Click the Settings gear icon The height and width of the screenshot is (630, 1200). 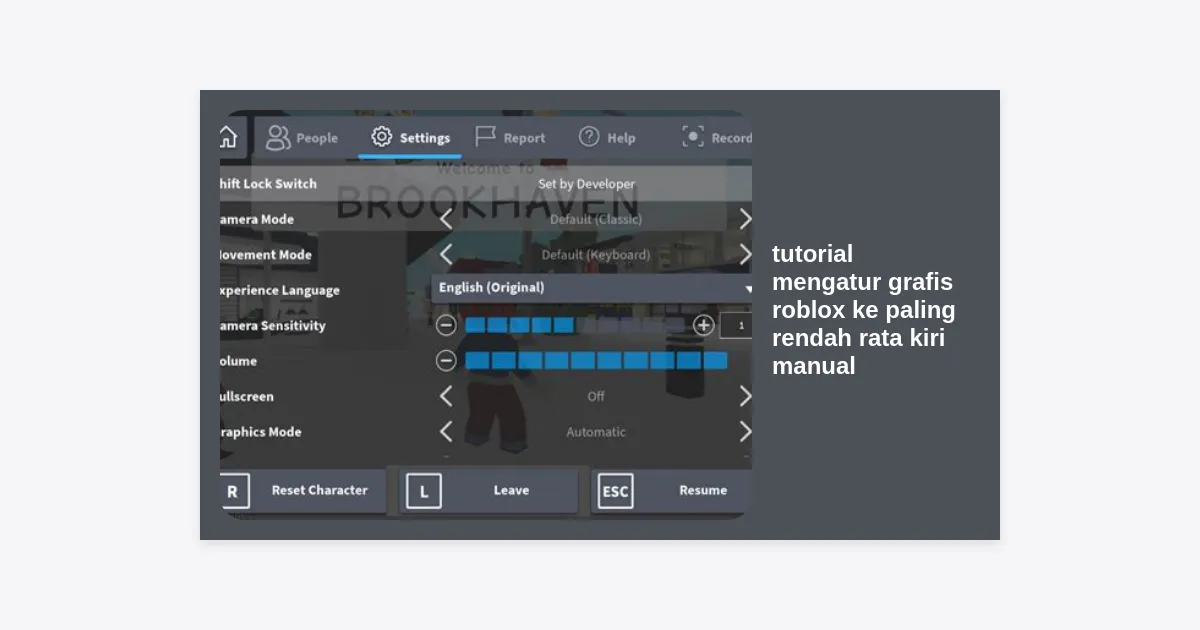point(382,137)
